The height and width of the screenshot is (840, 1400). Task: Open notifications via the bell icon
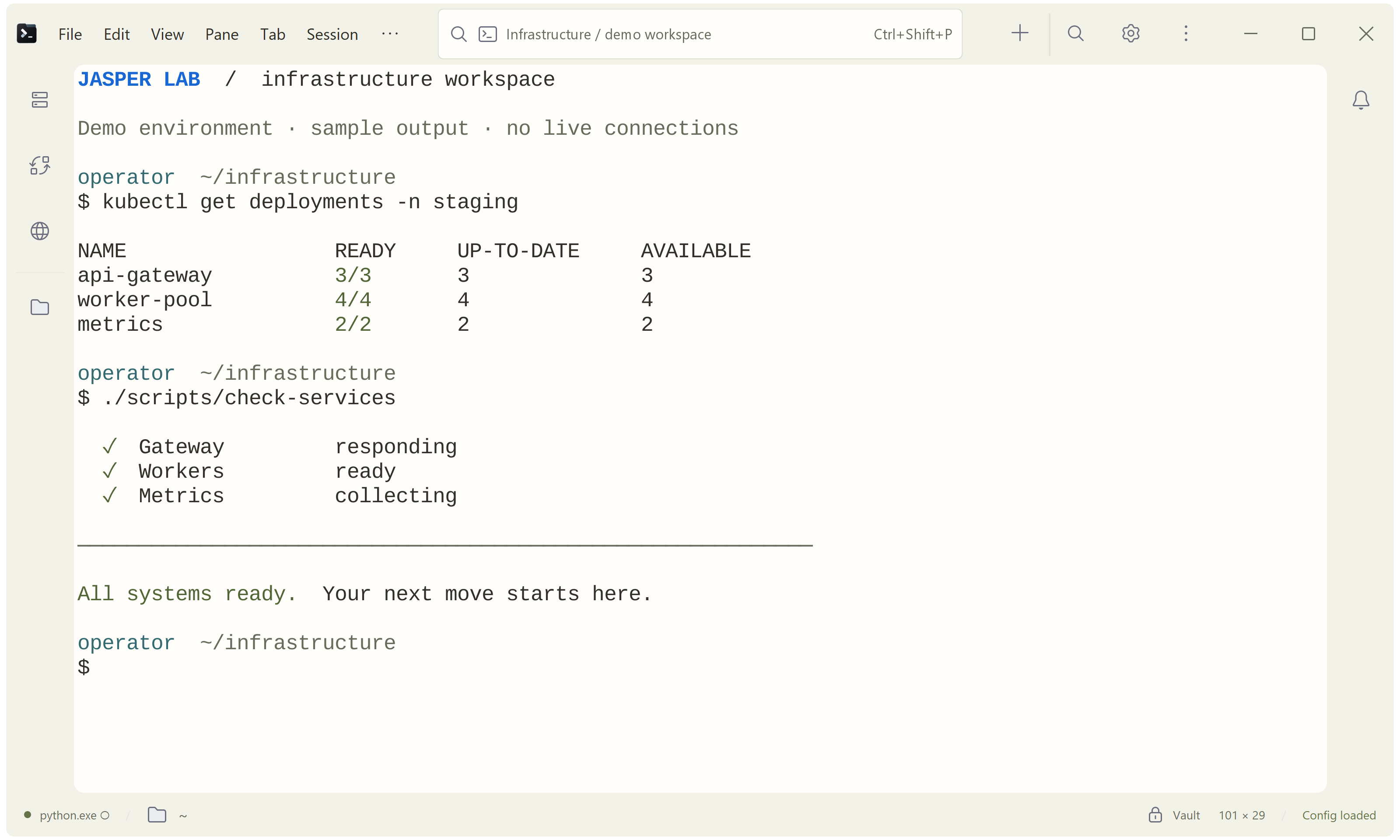click(x=1361, y=100)
